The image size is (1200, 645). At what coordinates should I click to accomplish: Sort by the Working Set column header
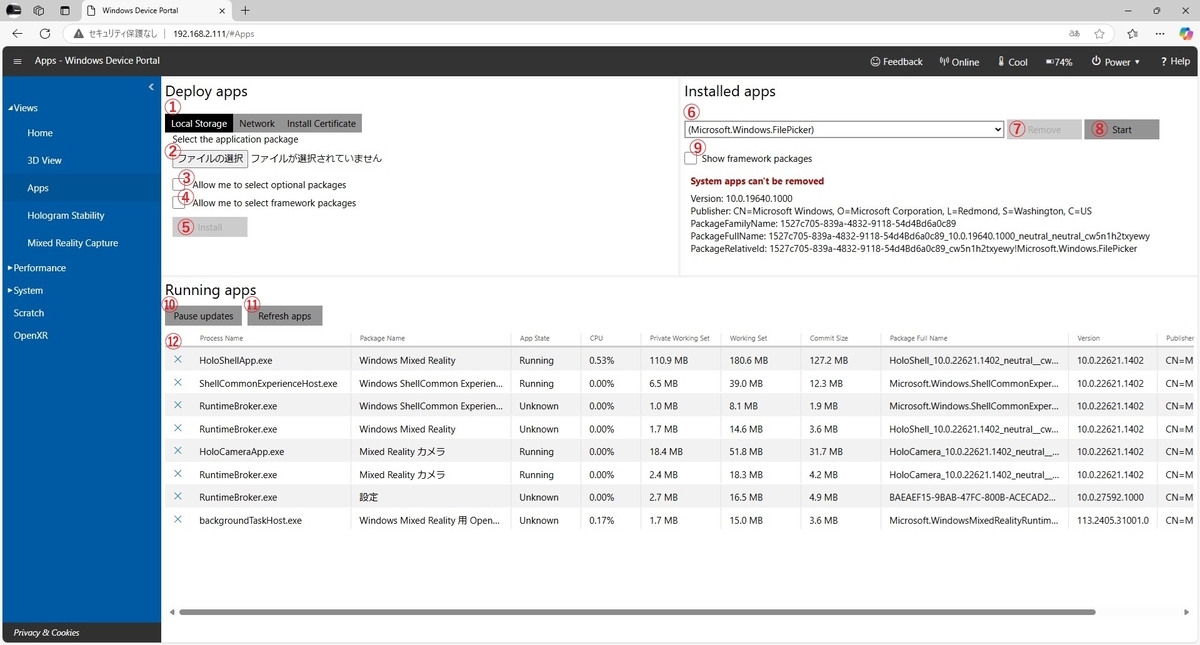(x=749, y=339)
